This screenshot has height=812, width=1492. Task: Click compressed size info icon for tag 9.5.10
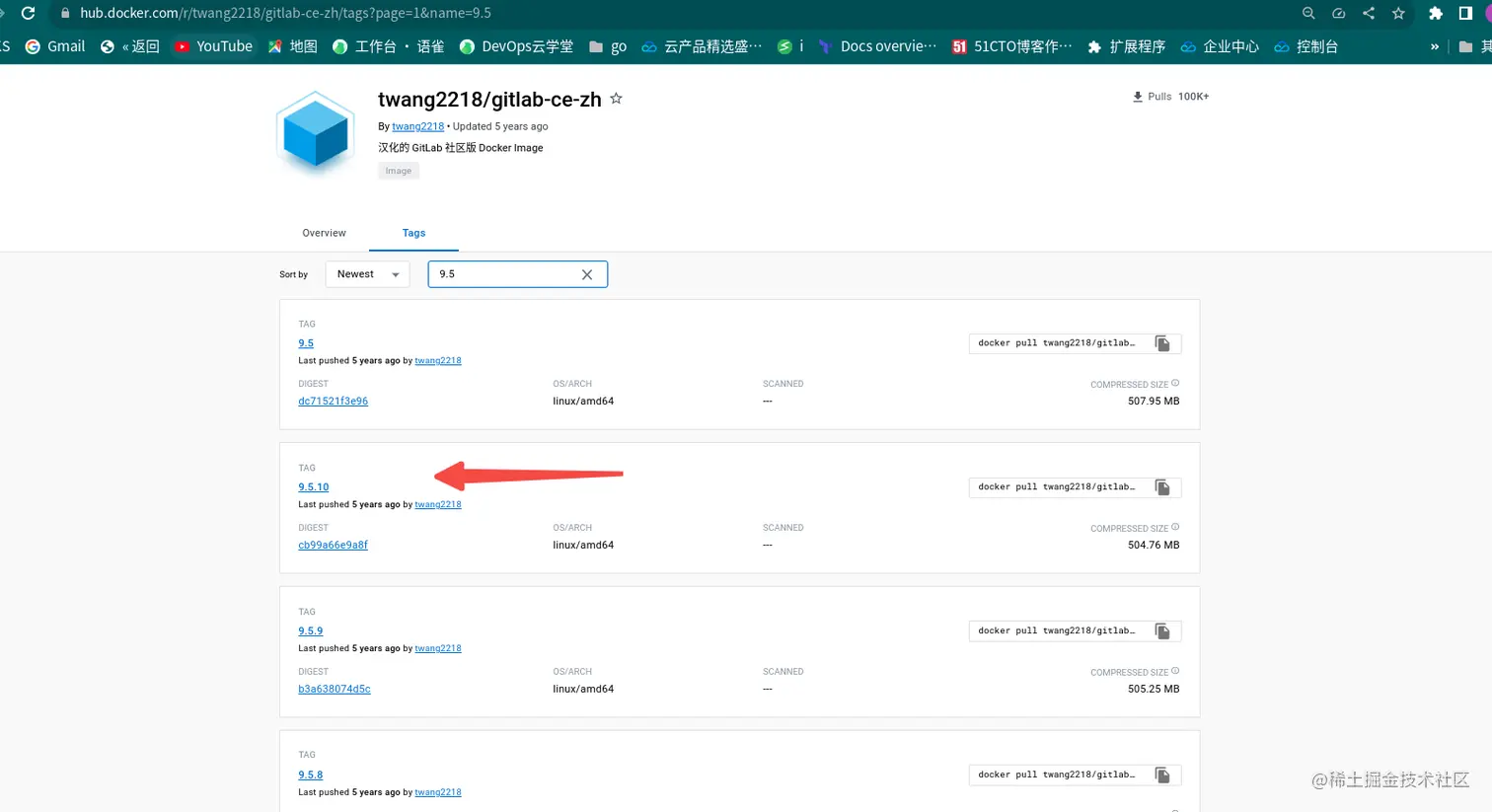tap(1175, 528)
